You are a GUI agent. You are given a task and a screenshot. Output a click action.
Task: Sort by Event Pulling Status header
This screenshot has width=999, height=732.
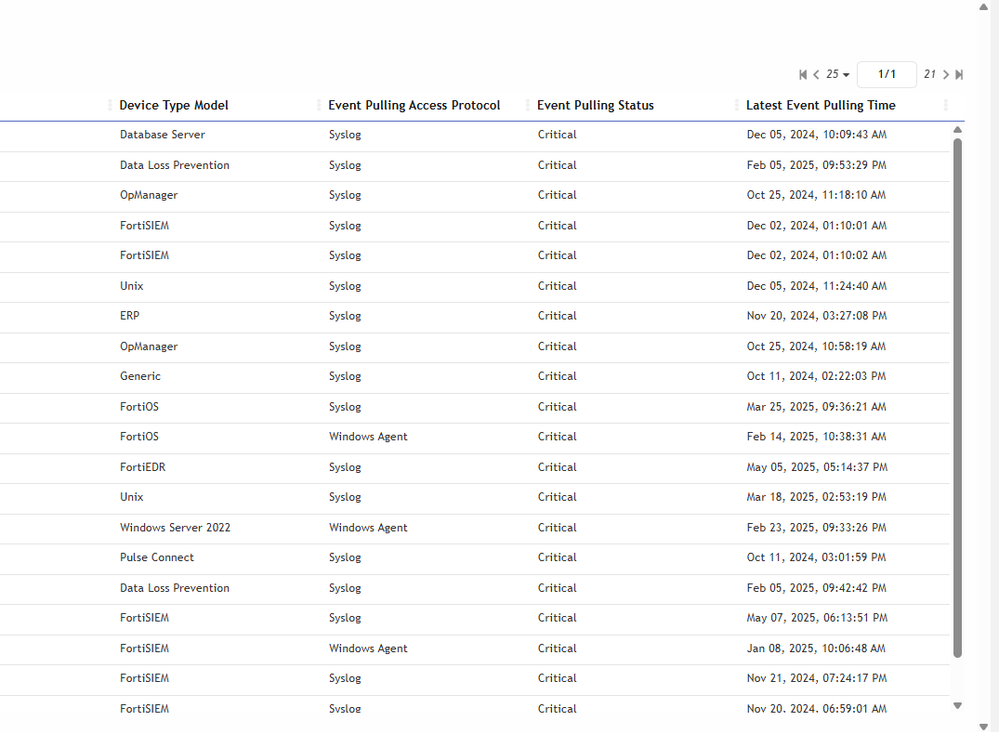595,106
